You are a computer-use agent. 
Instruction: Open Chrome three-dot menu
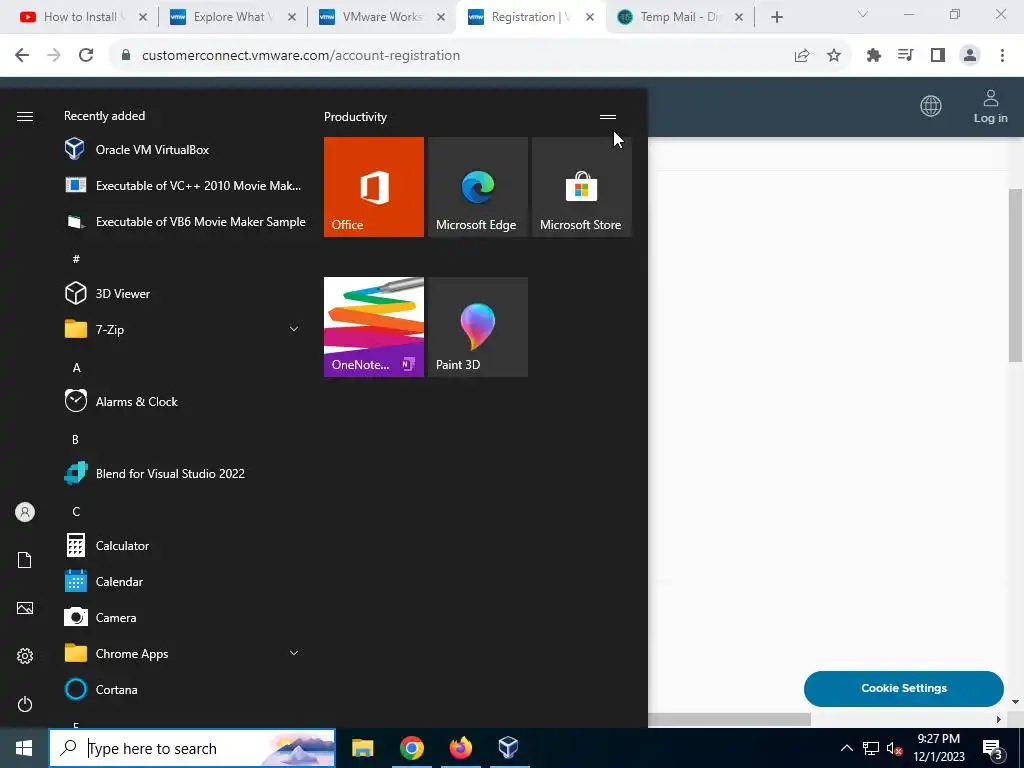(1002, 56)
